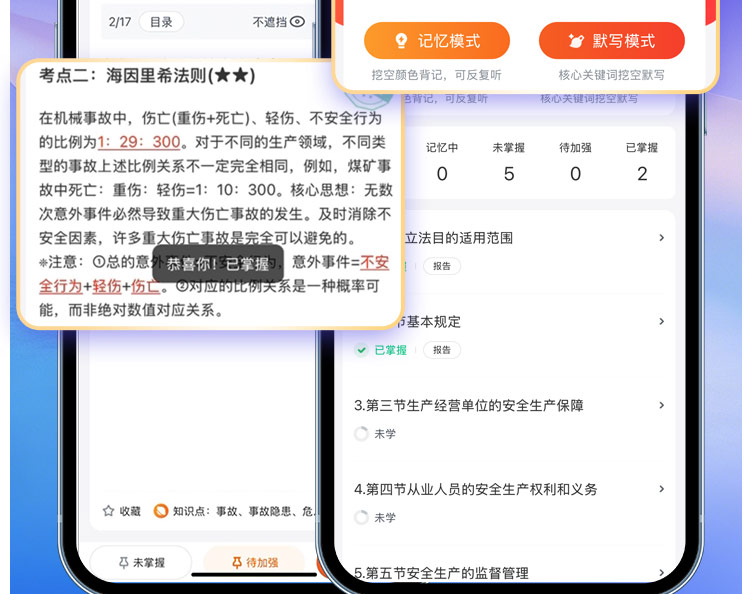
Task: Expand chevron for 基本规定 section
Action: 661,322
